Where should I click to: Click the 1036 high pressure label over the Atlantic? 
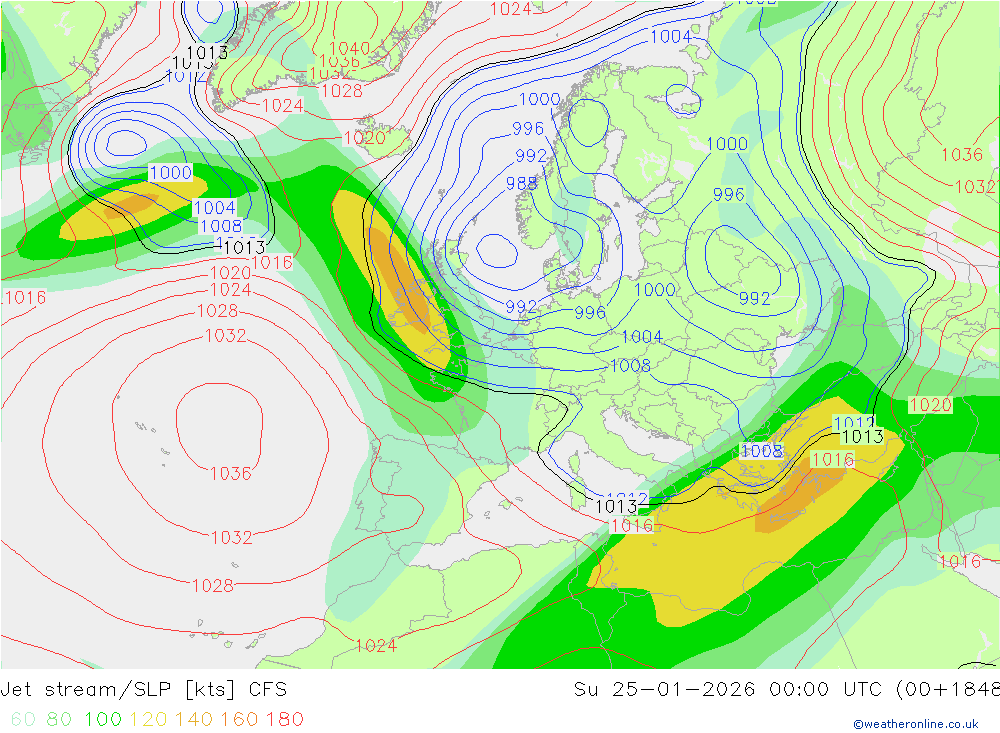click(230, 473)
